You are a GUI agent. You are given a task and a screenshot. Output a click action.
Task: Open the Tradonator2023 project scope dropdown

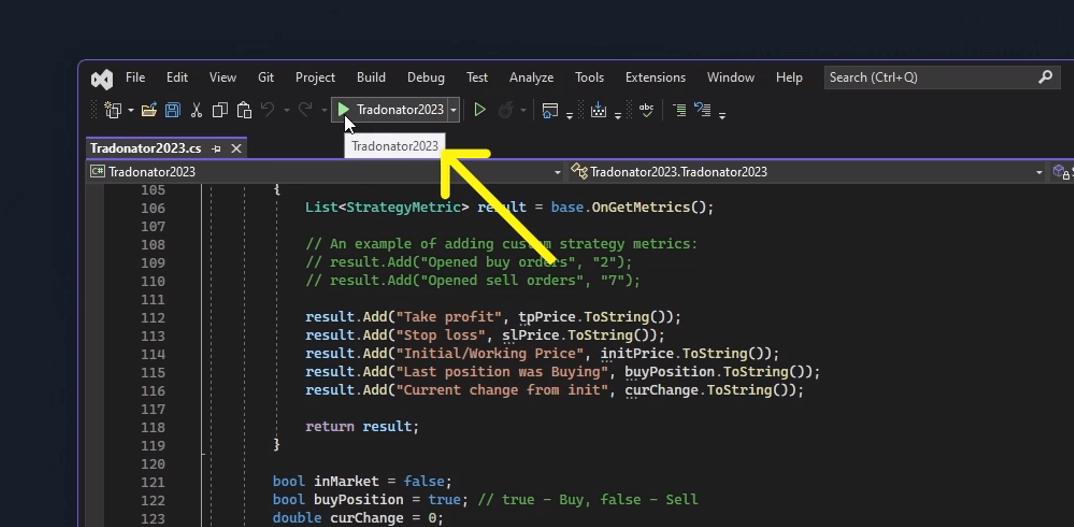325,172
